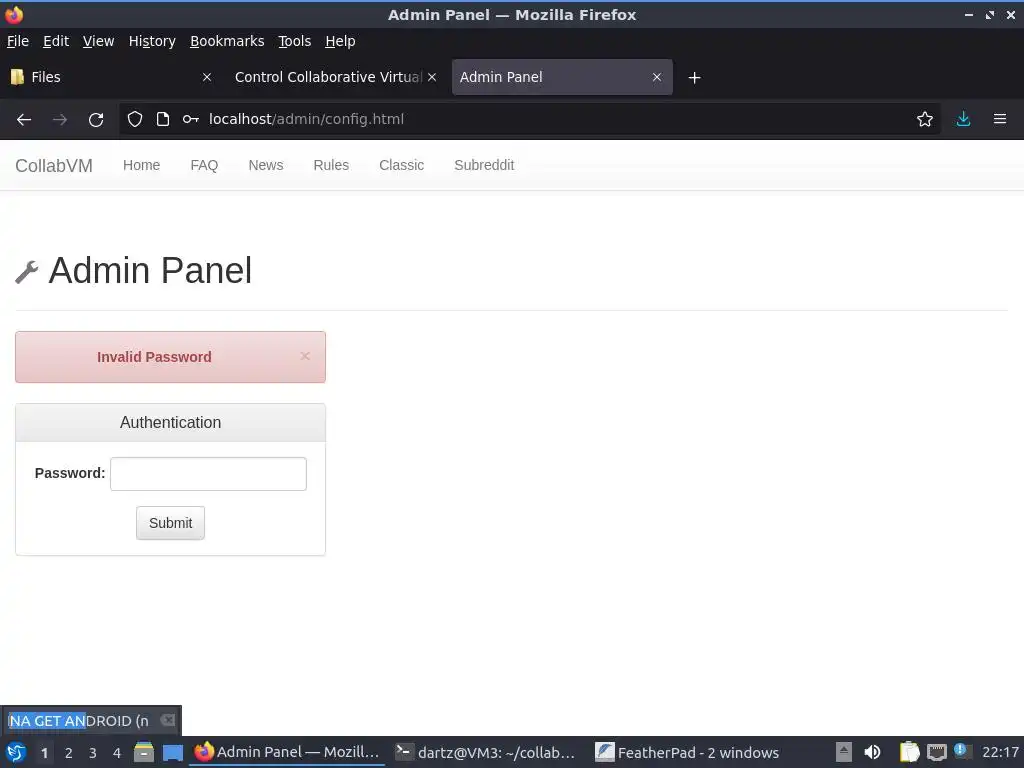Dismiss the Invalid Password alert
This screenshot has width=1024, height=768.
(305, 356)
